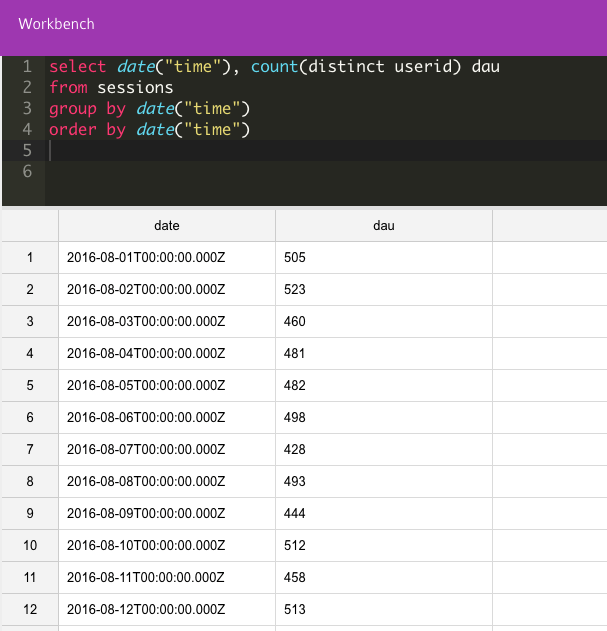This screenshot has height=631, width=607.
Task: Select row number 12 in results
Action: click(30, 610)
